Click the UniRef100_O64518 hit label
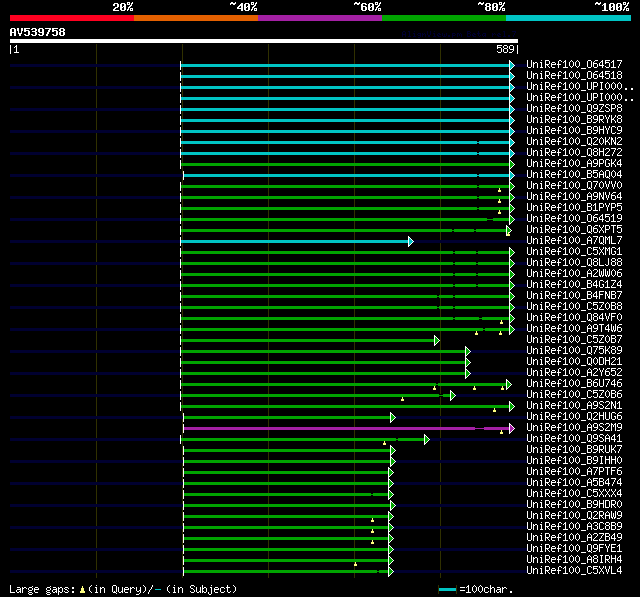640x597 pixels. coord(574,75)
